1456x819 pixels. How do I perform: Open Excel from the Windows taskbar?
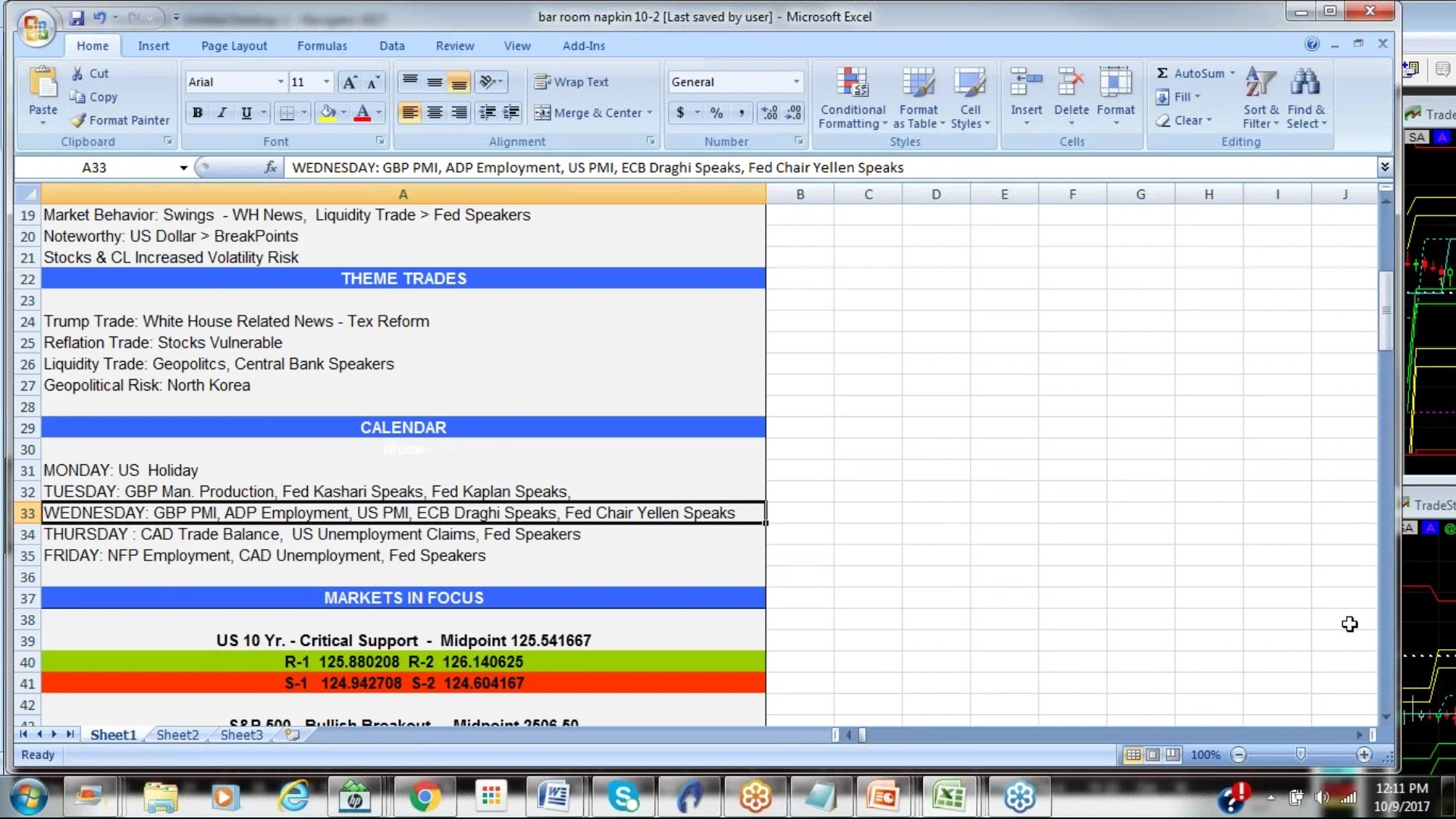[x=948, y=797]
